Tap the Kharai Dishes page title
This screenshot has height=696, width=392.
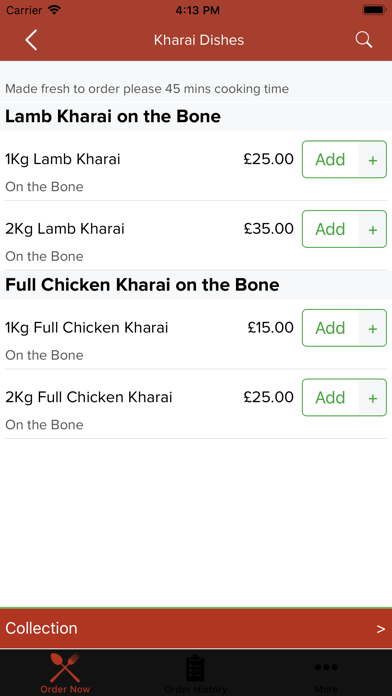199,40
